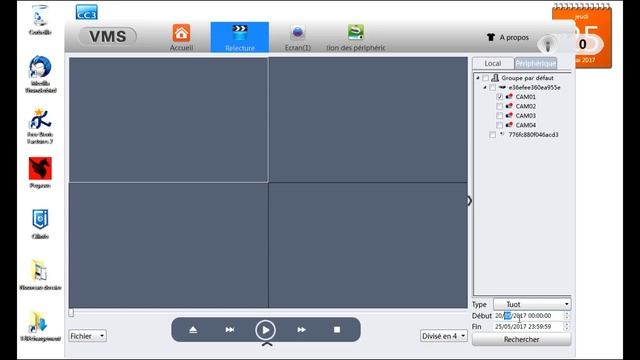Image resolution: width=640 pixels, height=360 pixels.
Task: Select the bottom-right video pane
Action: 368,245
